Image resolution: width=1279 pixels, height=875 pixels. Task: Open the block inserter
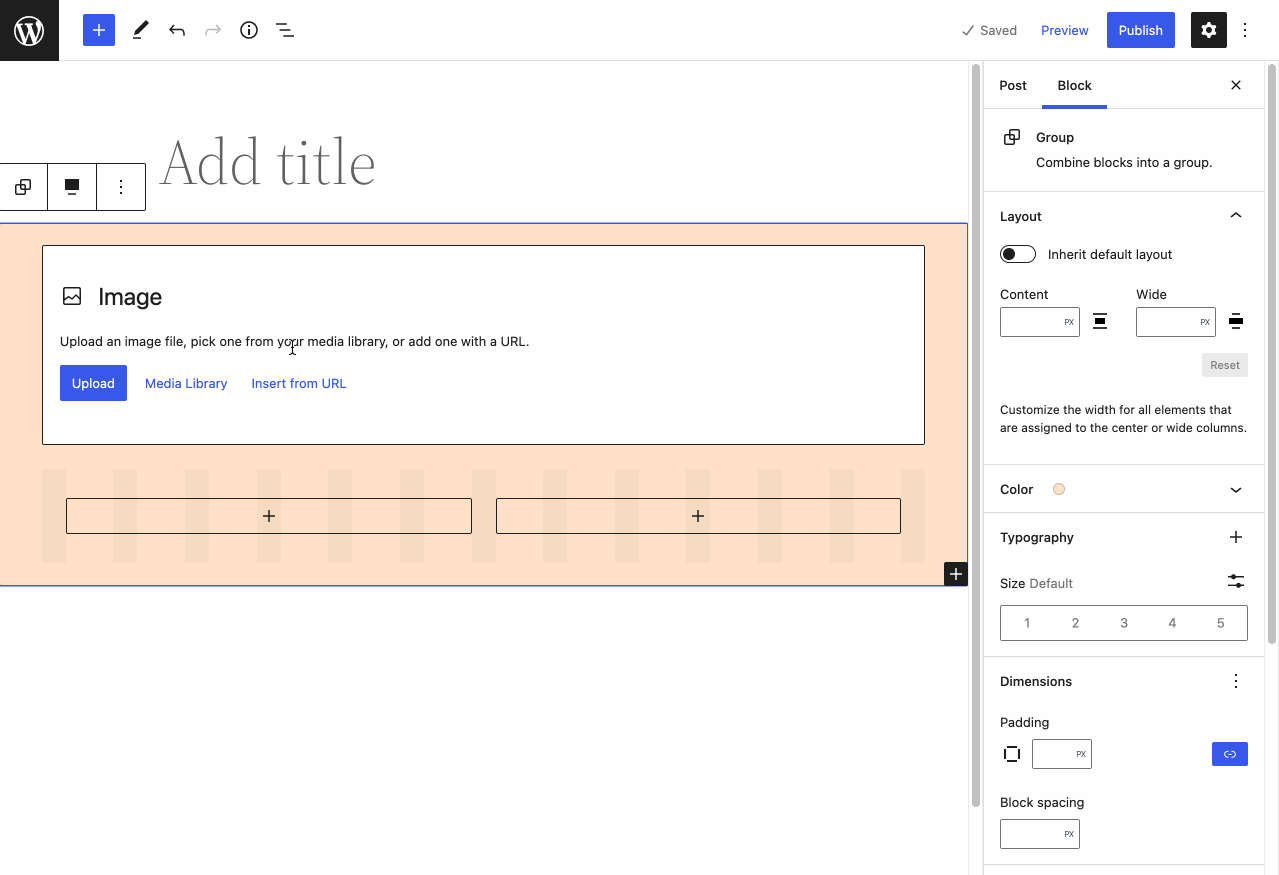tap(98, 30)
